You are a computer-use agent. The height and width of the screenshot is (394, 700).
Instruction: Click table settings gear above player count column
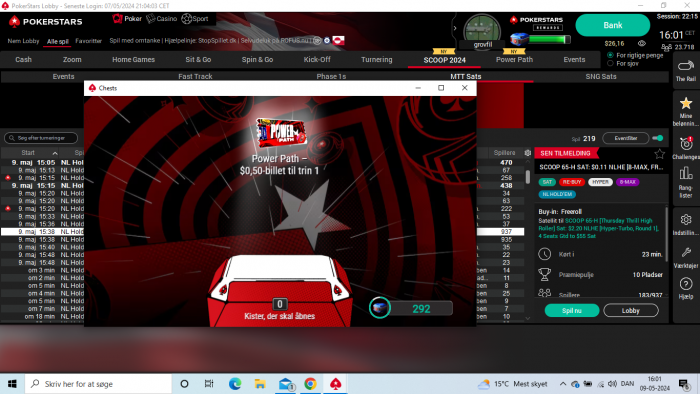(527, 153)
